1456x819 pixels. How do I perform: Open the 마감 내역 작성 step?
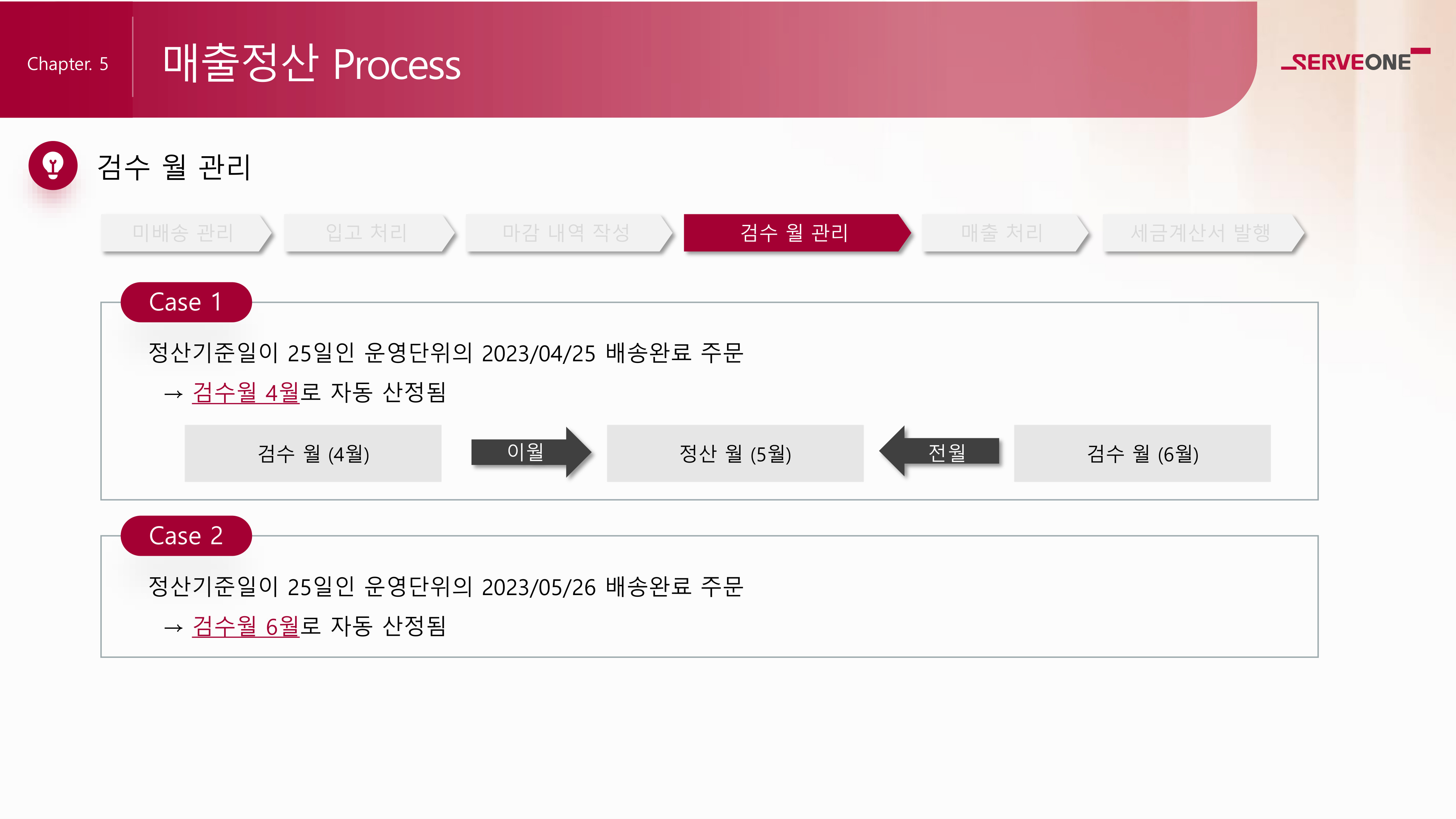[x=566, y=232]
